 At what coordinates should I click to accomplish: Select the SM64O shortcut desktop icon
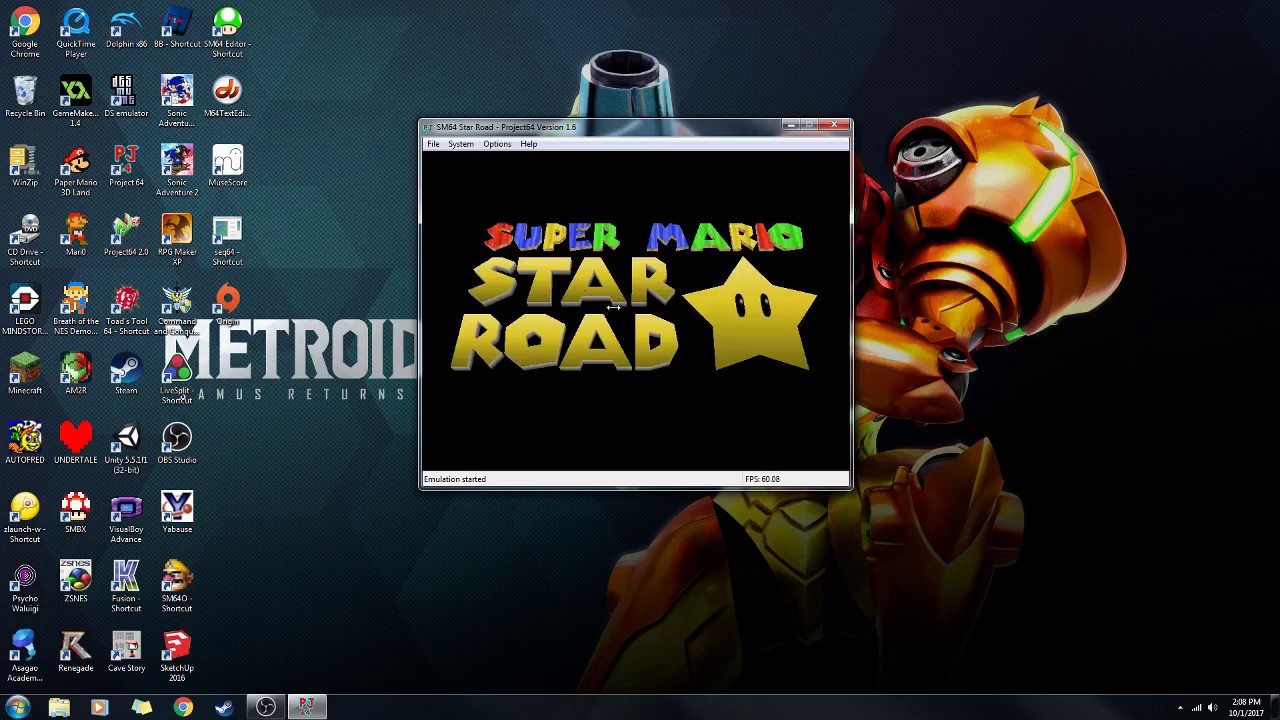click(x=177, y=586)
